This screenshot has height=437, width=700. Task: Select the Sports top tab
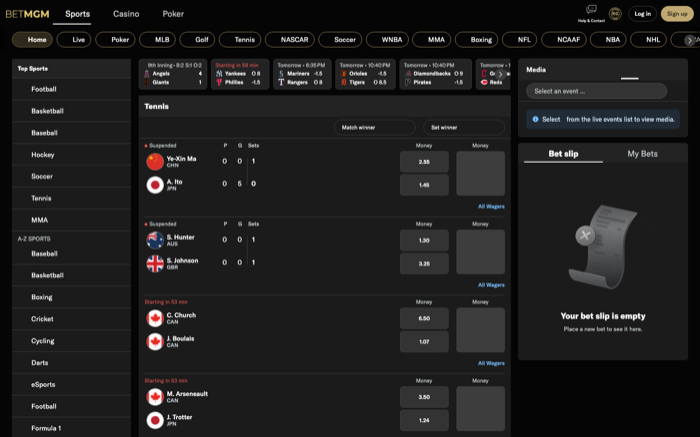tap(77, 14)
